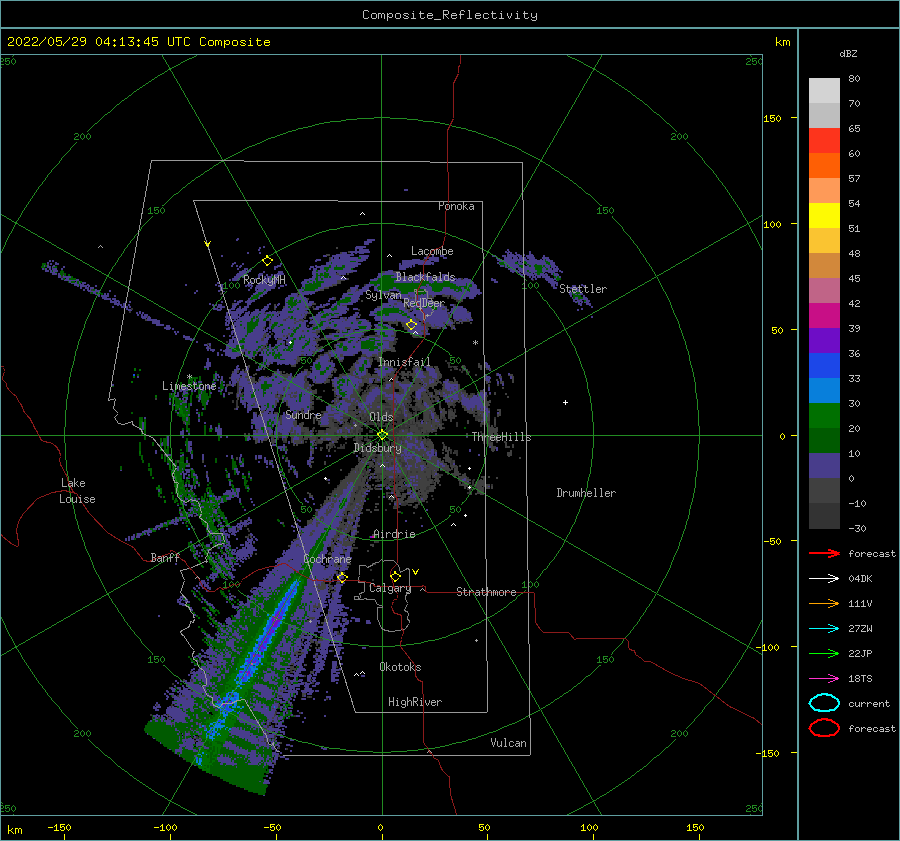Click the Limestone label

(x=189, y=386)
